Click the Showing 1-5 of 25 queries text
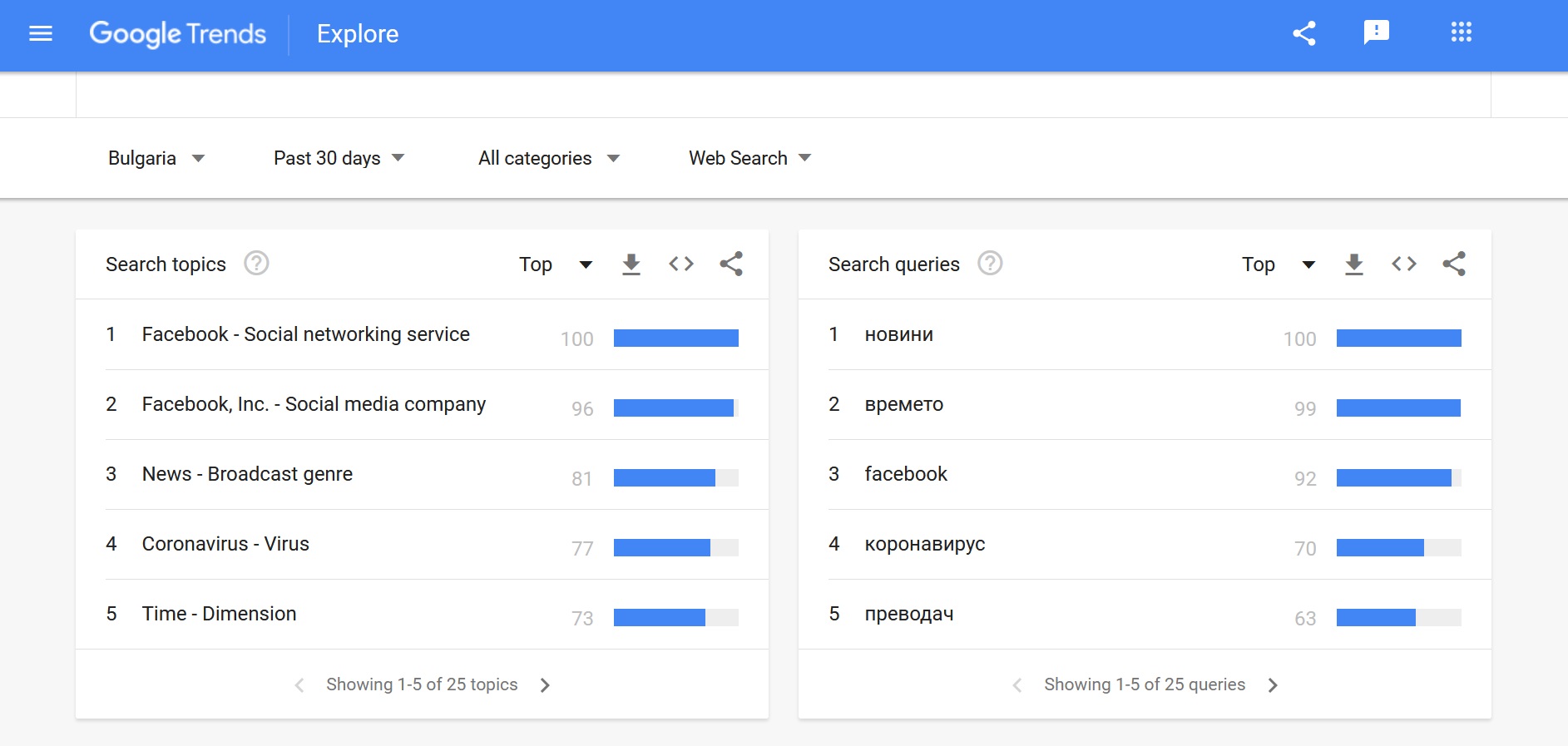This screenshot has height=746, width=1568. point(1145,684)
